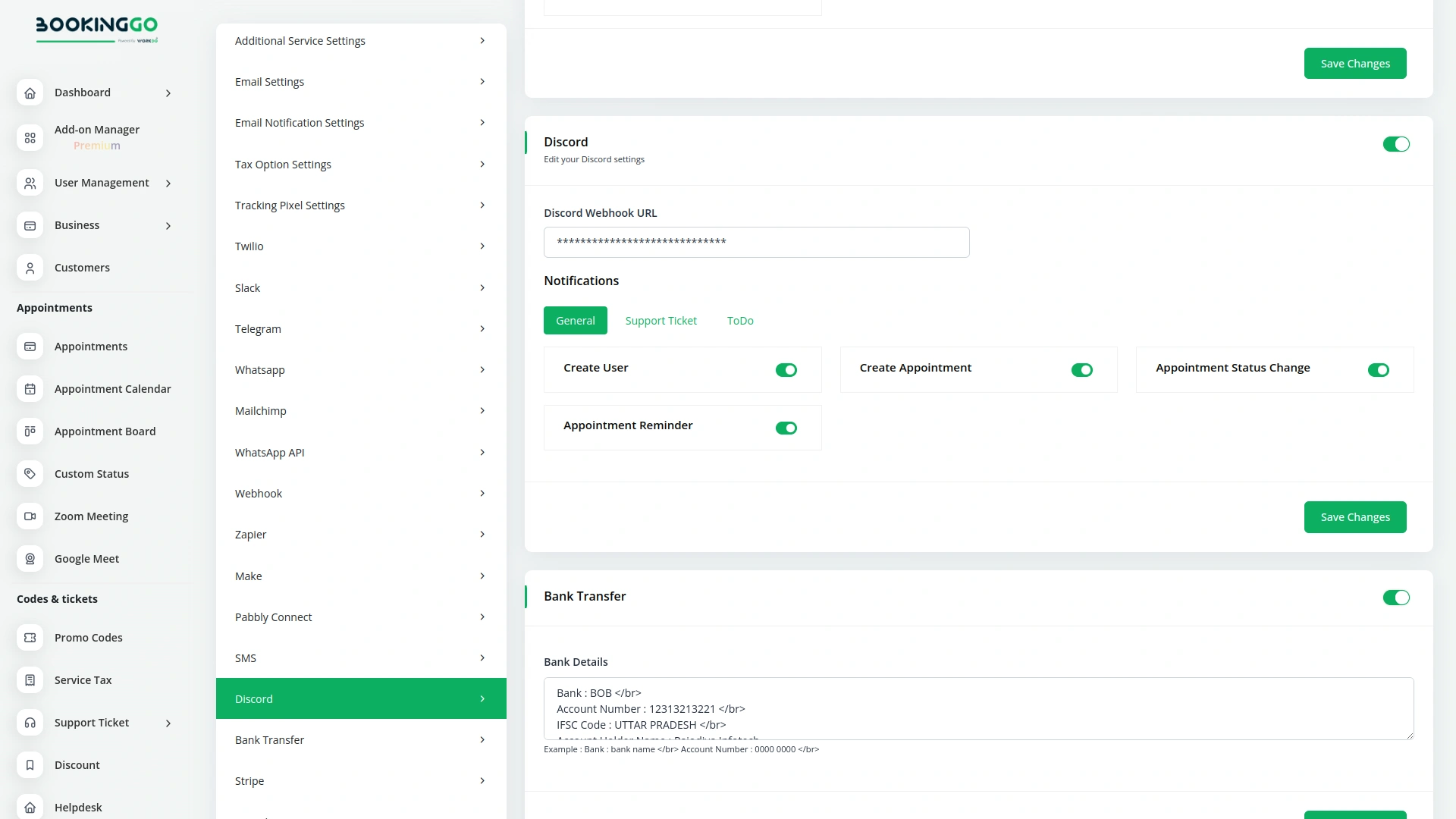Disable the Discord integration toggle
1456x819 pixels.
tap(1396, 143)
